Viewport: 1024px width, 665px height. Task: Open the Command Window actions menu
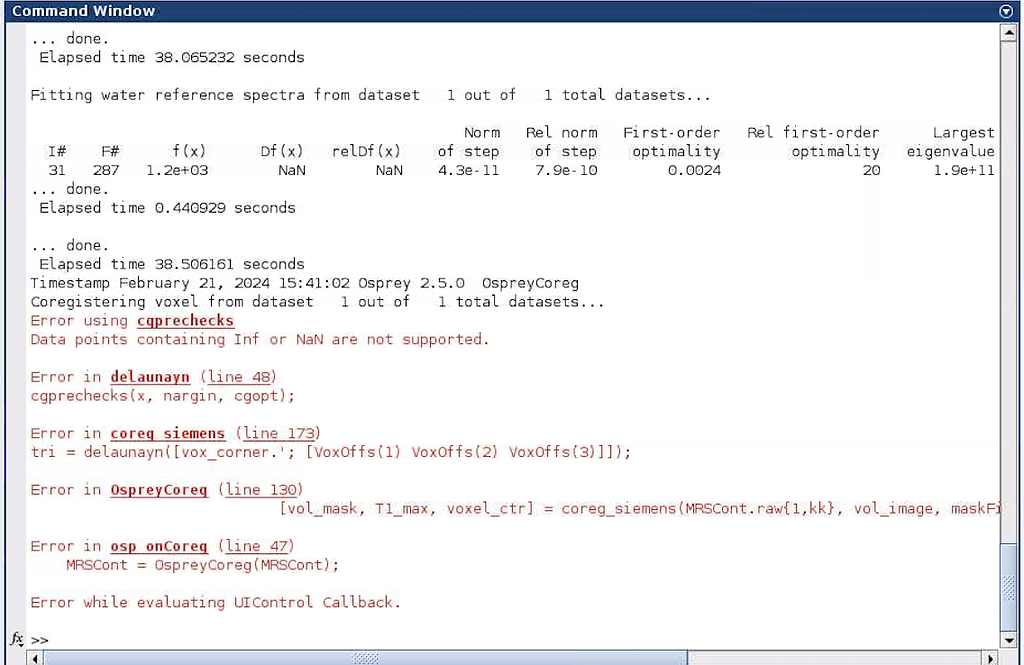pos(1005,11)
